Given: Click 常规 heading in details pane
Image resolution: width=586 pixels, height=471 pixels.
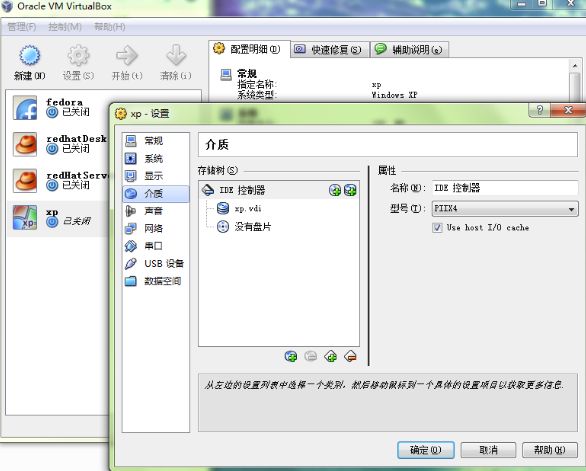Looking at the screenshot, I should click(x=247, y=73).
